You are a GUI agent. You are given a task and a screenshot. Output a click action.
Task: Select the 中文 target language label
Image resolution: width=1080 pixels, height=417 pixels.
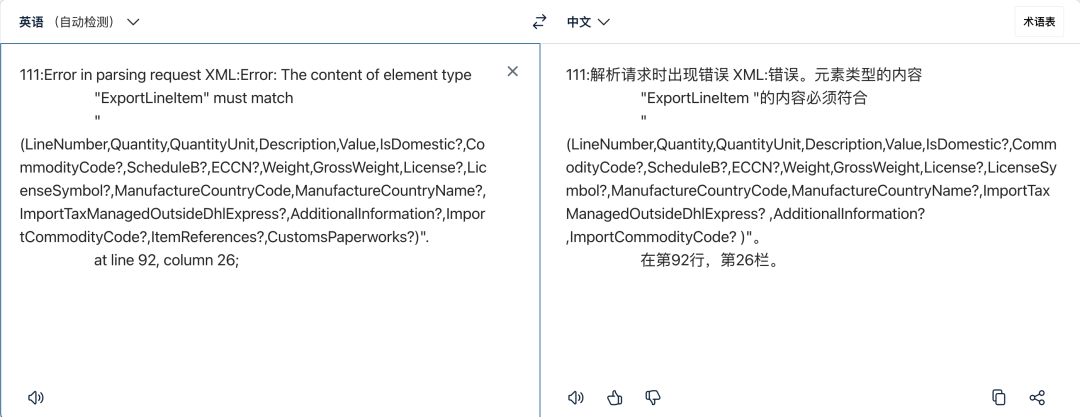(579, 22)
